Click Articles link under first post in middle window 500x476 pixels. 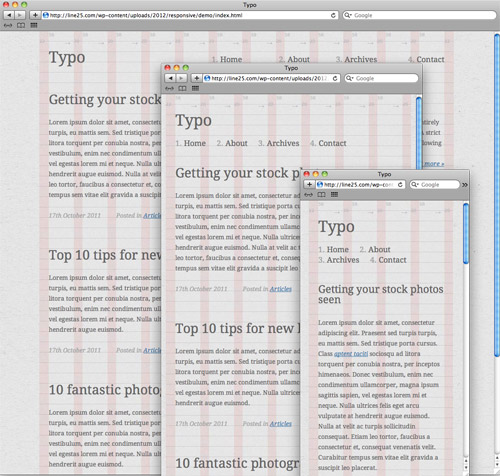[x=281, y=289]
